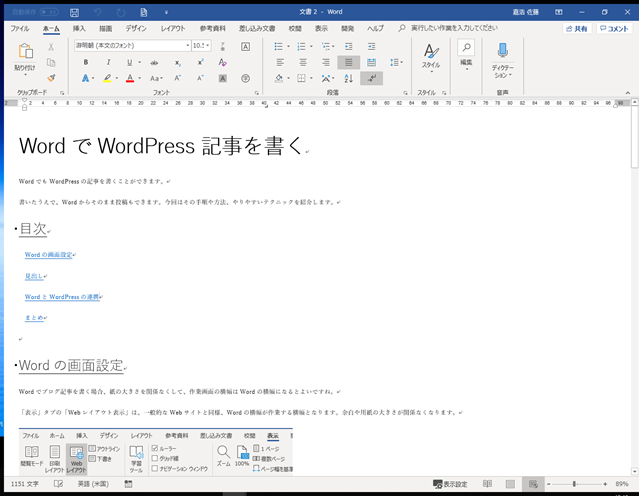639x496 pixels.
Task: Click the search box 実行したい作業を入力してください
Action: [454, 28]
